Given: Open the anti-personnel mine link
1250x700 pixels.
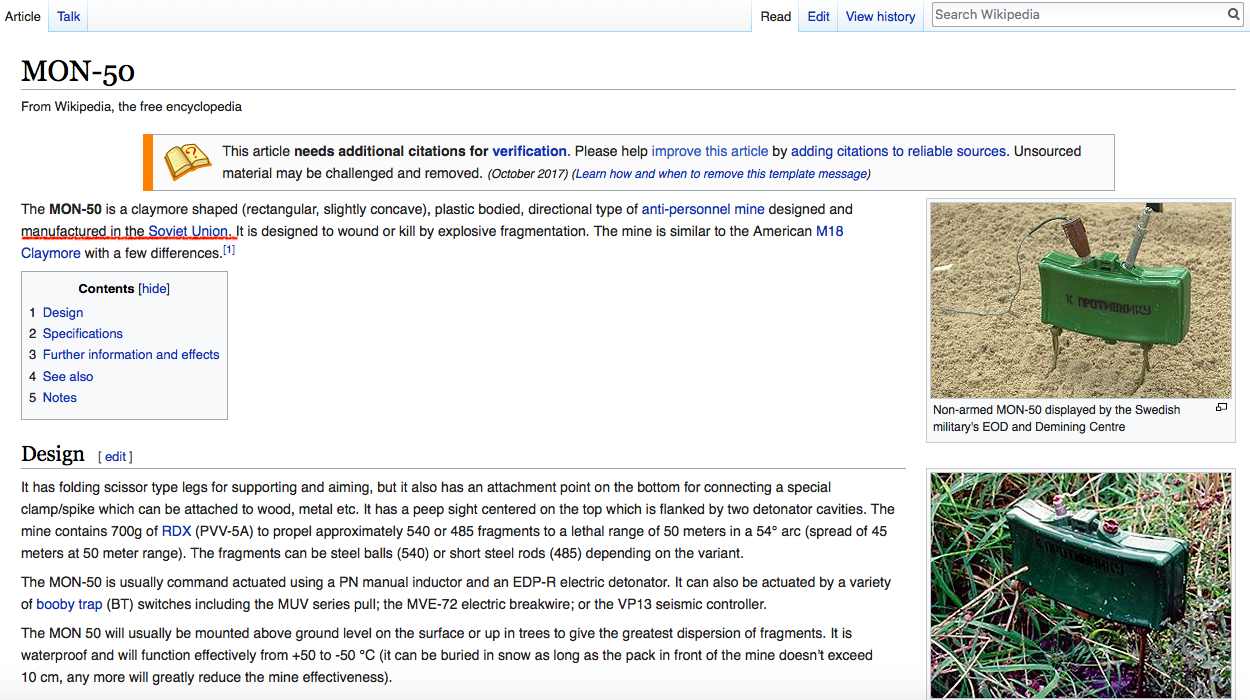Looking at the screenshot, I should (703, 209).
